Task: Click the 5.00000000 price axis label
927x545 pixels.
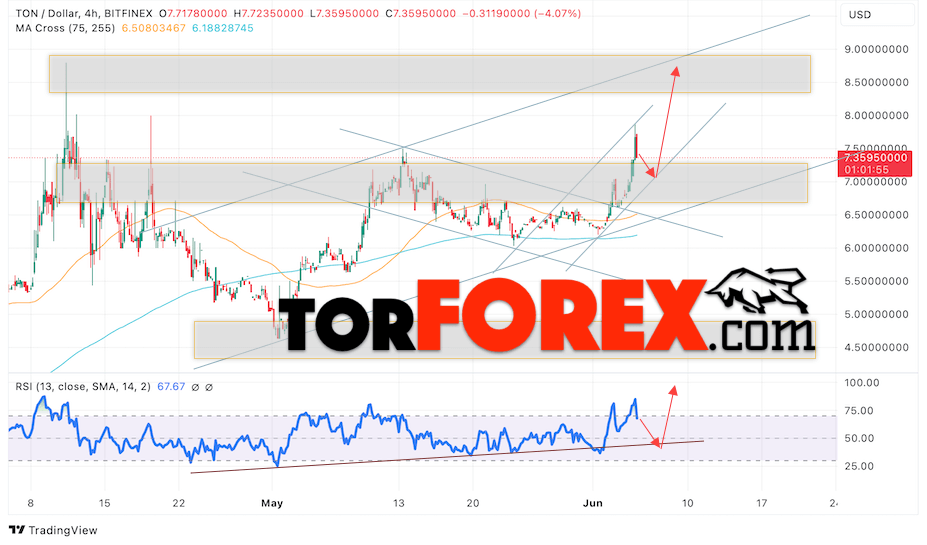Action: (x=877, y=314)
